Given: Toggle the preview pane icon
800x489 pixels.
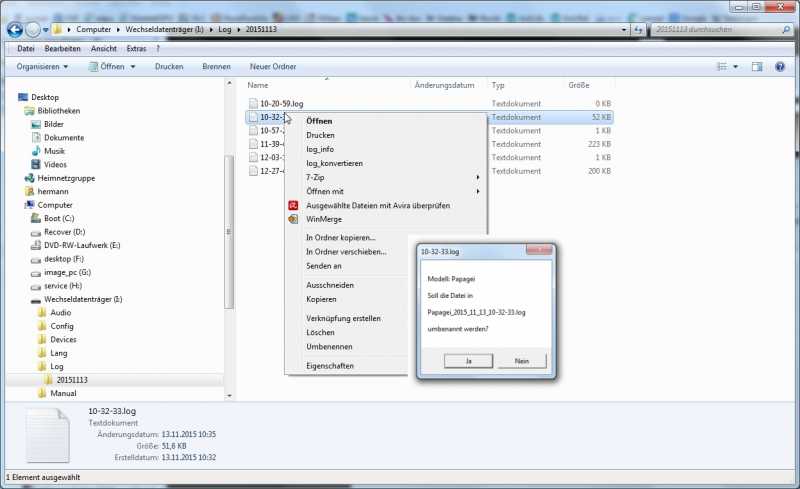Looking at the screenshot, I should [757, 66].
